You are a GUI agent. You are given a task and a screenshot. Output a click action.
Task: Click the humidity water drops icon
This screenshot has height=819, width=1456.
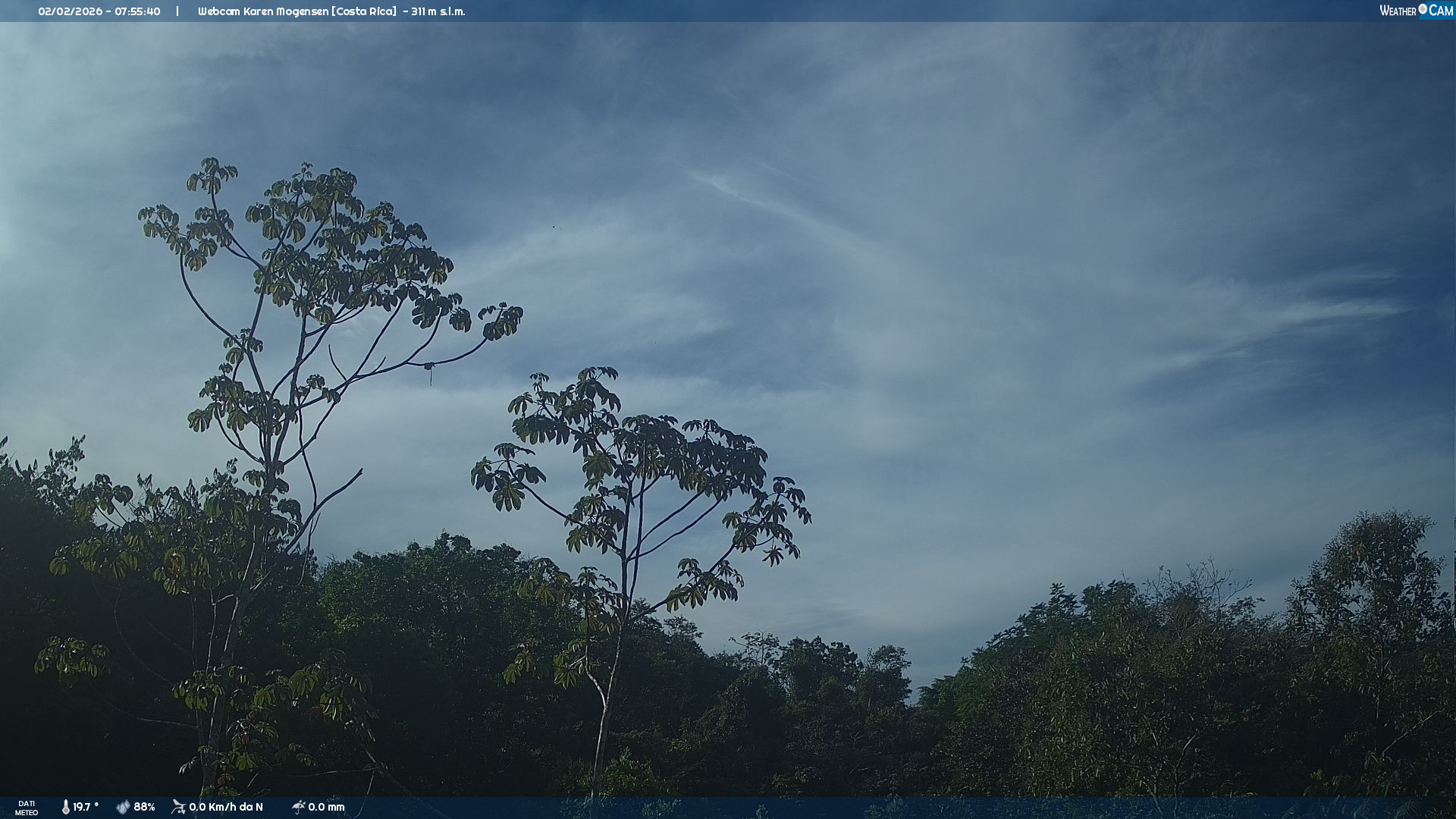(123, 807)
